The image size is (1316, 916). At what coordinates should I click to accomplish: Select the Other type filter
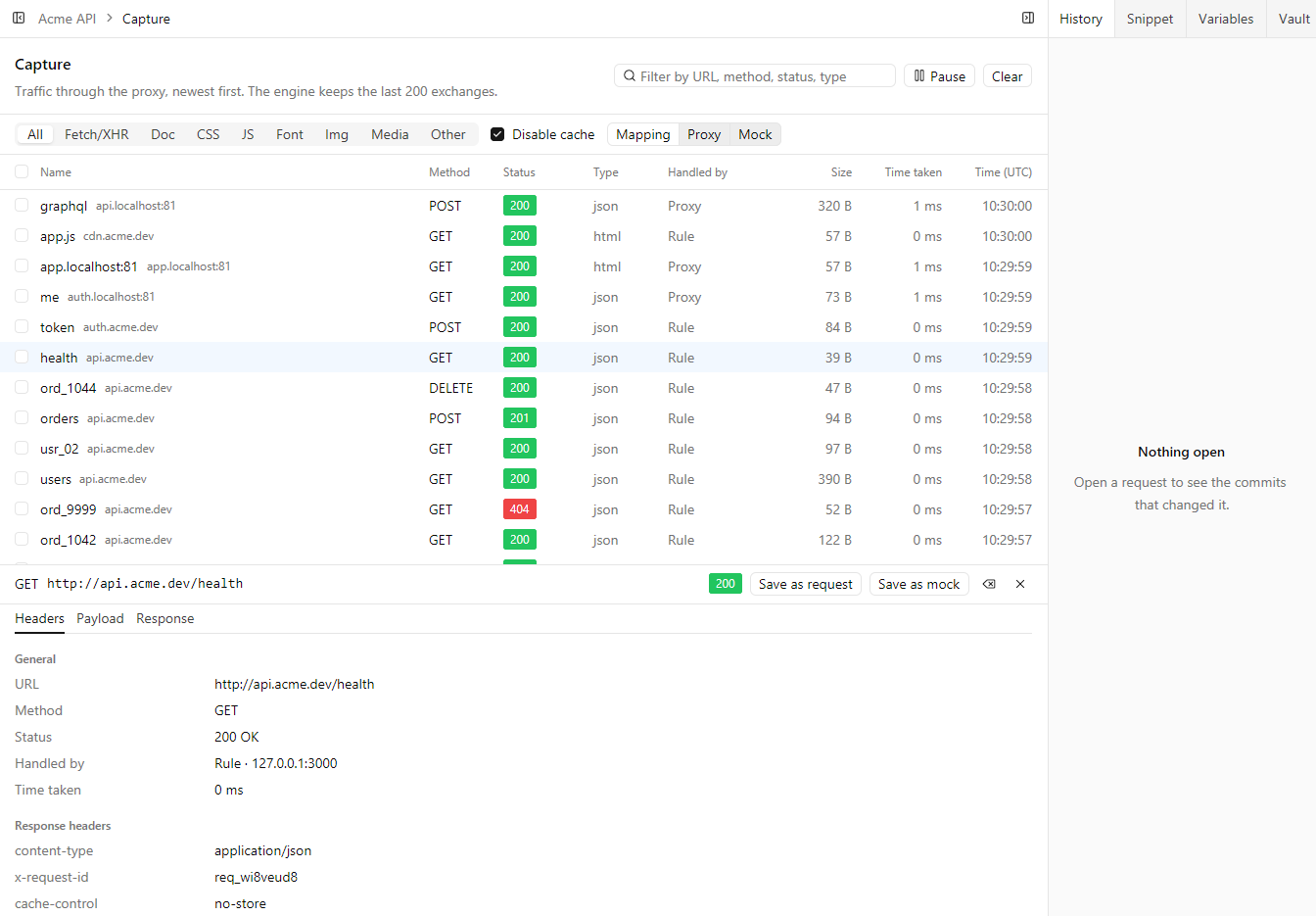coord(448,134)
